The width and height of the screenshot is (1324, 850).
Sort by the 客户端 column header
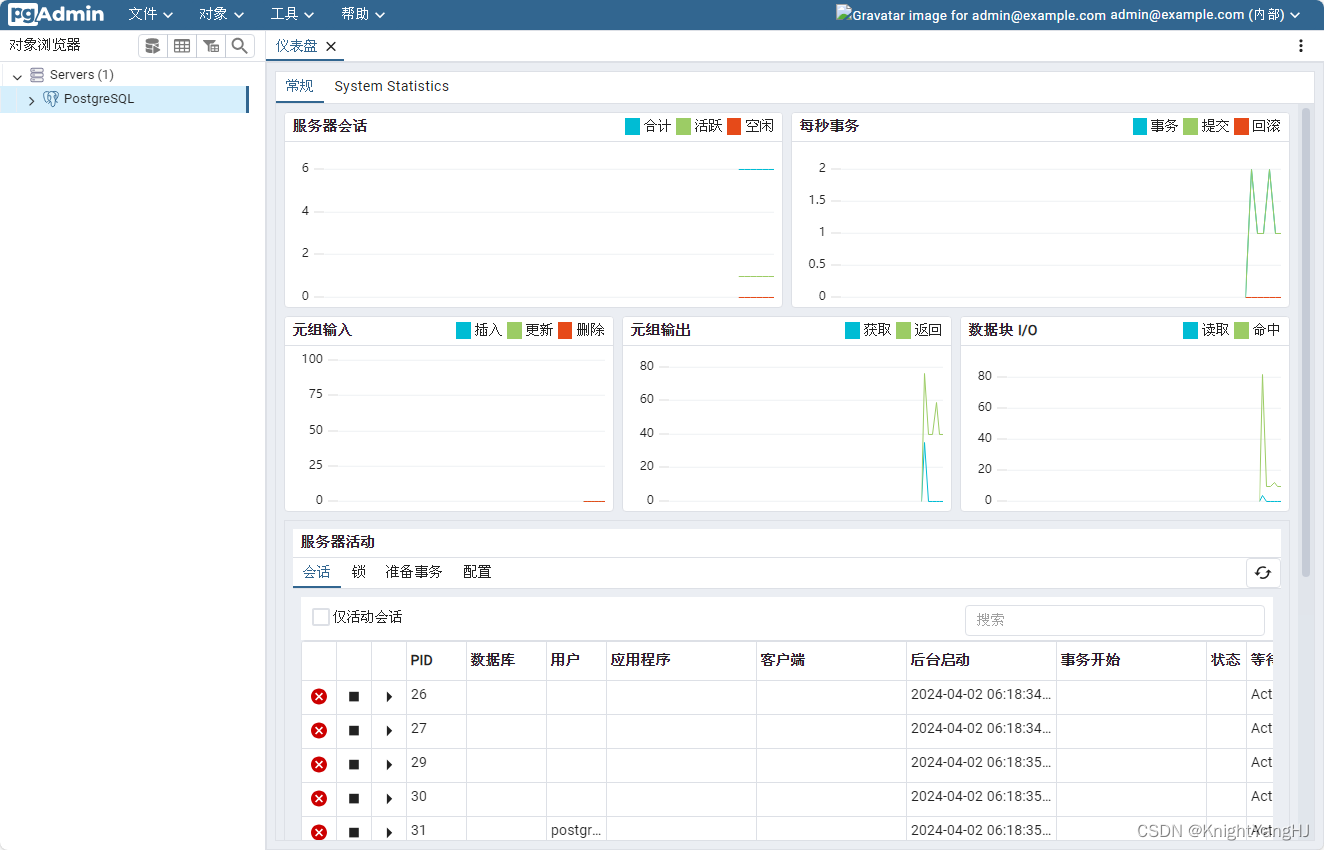[831, 660]
